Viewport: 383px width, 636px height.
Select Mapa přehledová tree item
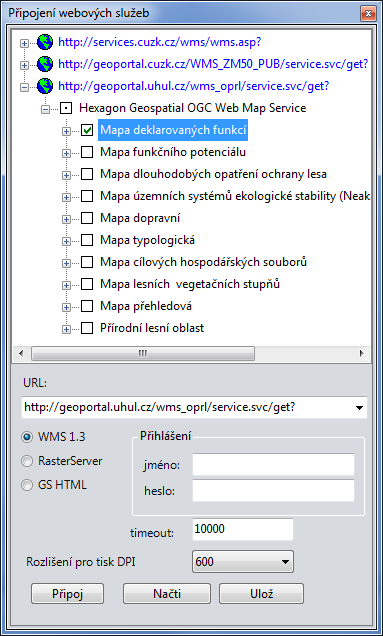tap(146, 306)
